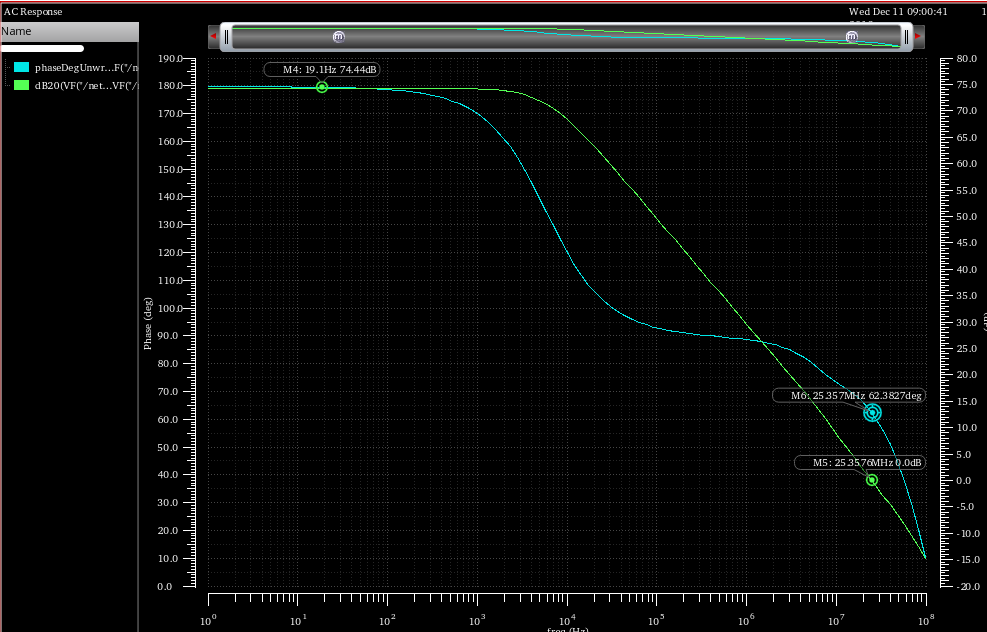Click the 10^6 frequency axis label
This screenshot has width=987, height=632.
[746, 620]
